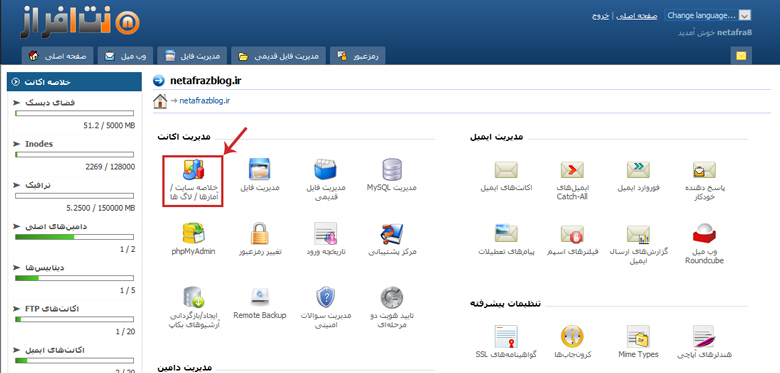Click the '5.2500 / 150000 MB' traffic value
Image resolution: width=780 pixels, height=373 pixels.
101,208
